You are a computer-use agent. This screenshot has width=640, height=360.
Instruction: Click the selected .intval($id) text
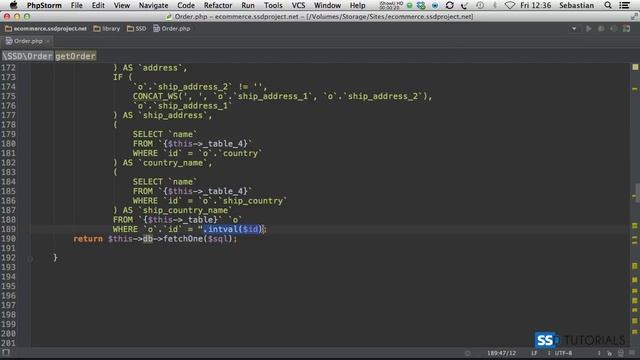(x=232, y=229)
